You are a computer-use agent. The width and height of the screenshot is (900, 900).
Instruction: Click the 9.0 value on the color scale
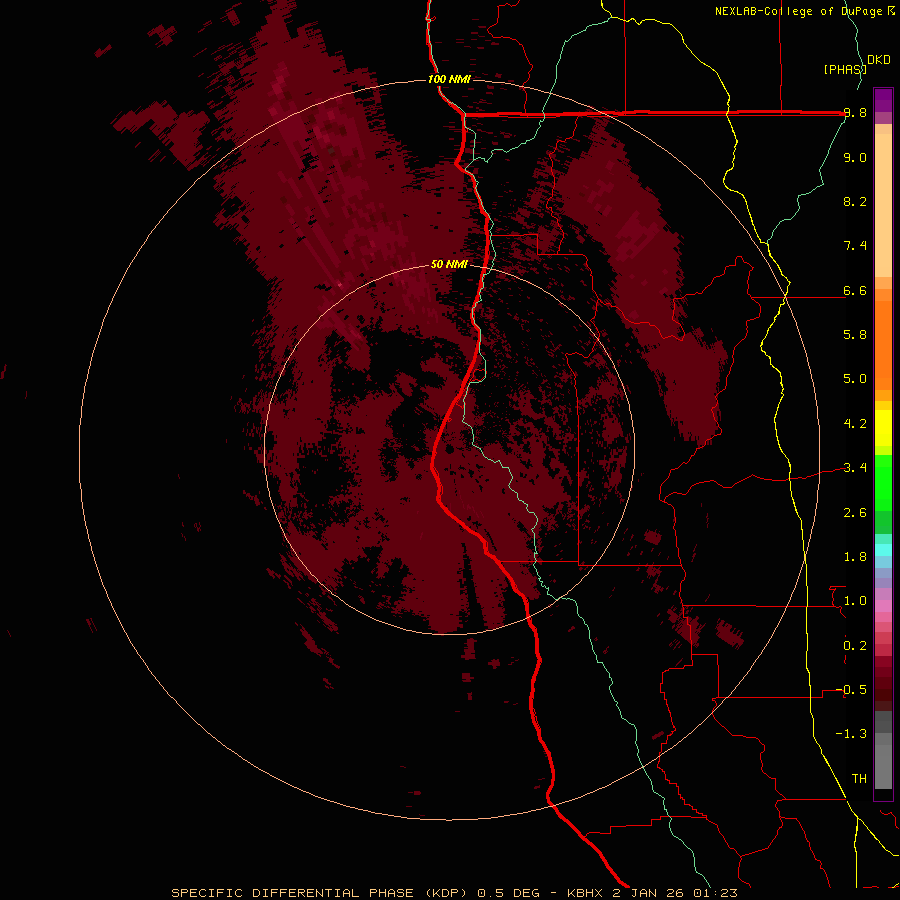(855, 157)
